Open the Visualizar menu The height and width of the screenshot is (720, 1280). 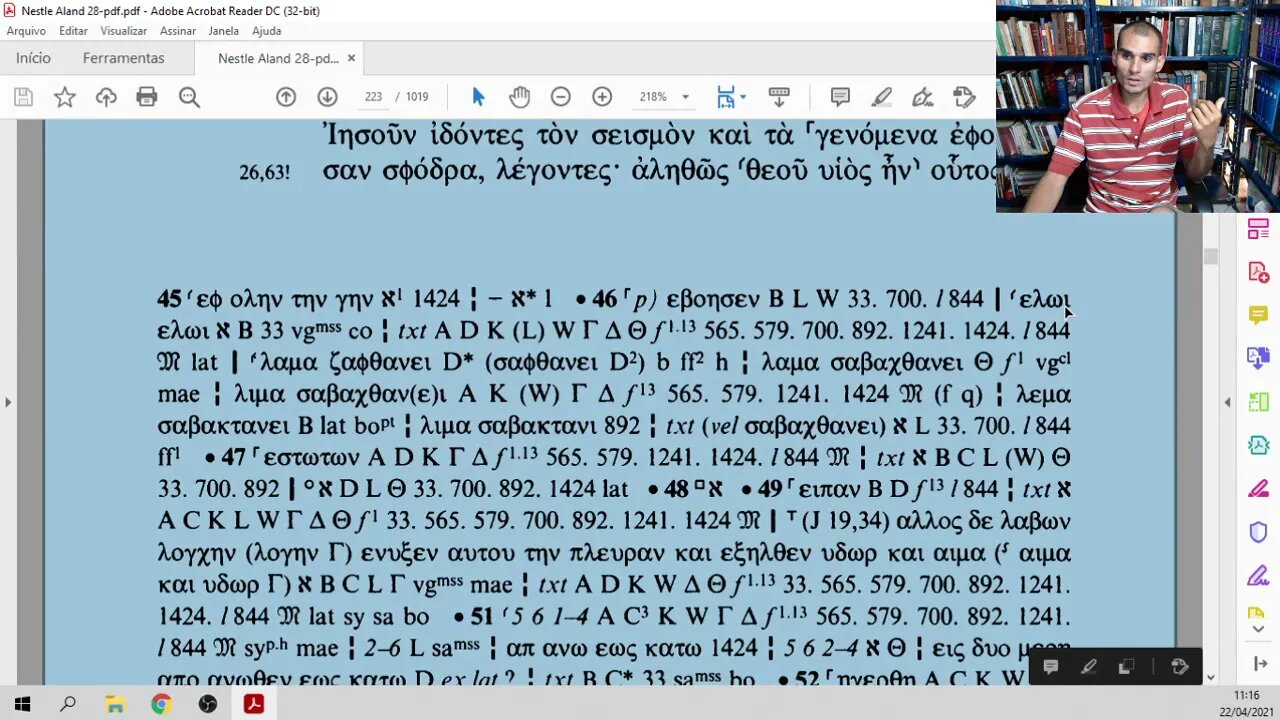(124, 31)
